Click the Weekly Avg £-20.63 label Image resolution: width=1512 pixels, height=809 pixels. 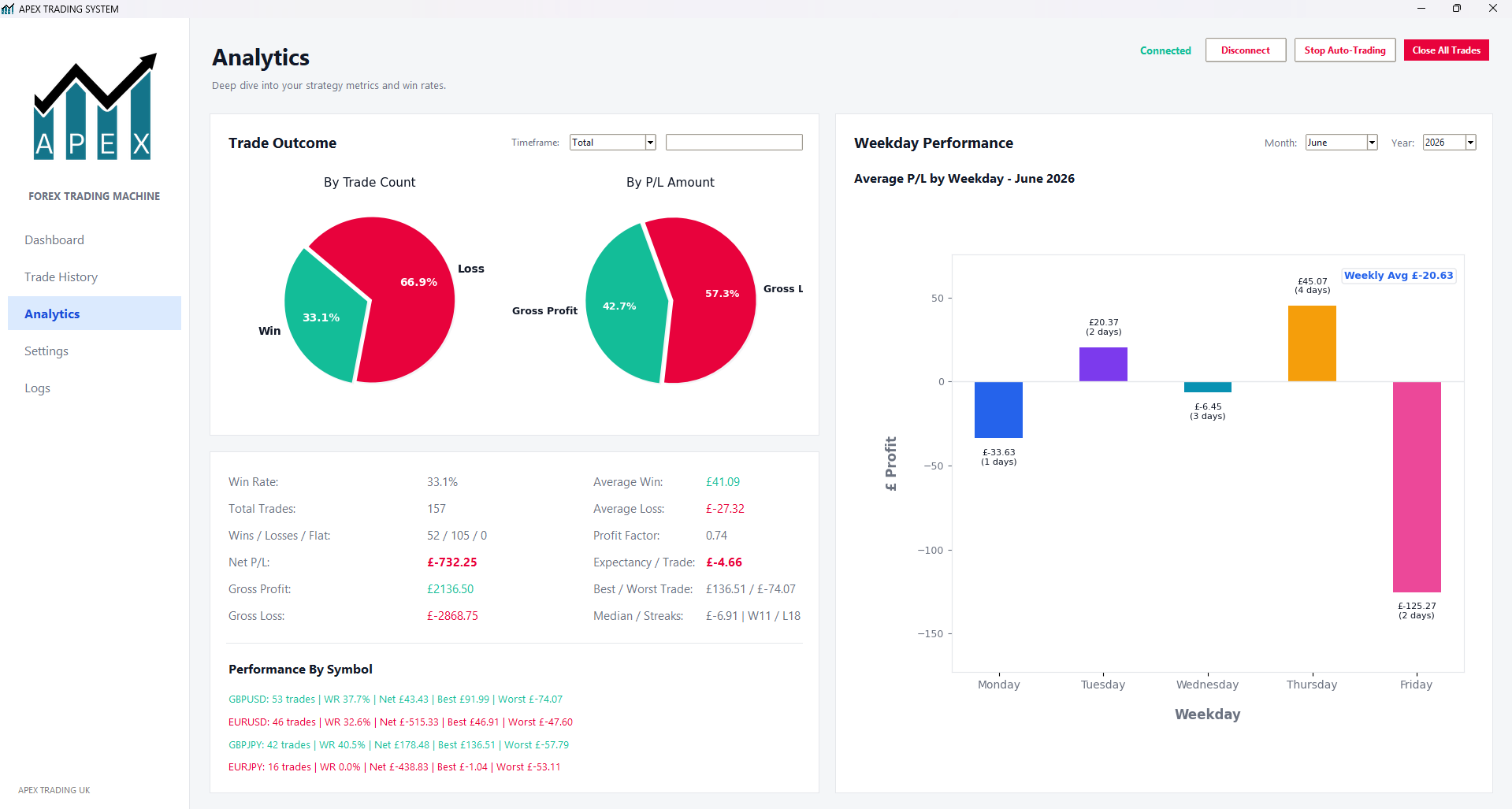tap(1399, 275)
